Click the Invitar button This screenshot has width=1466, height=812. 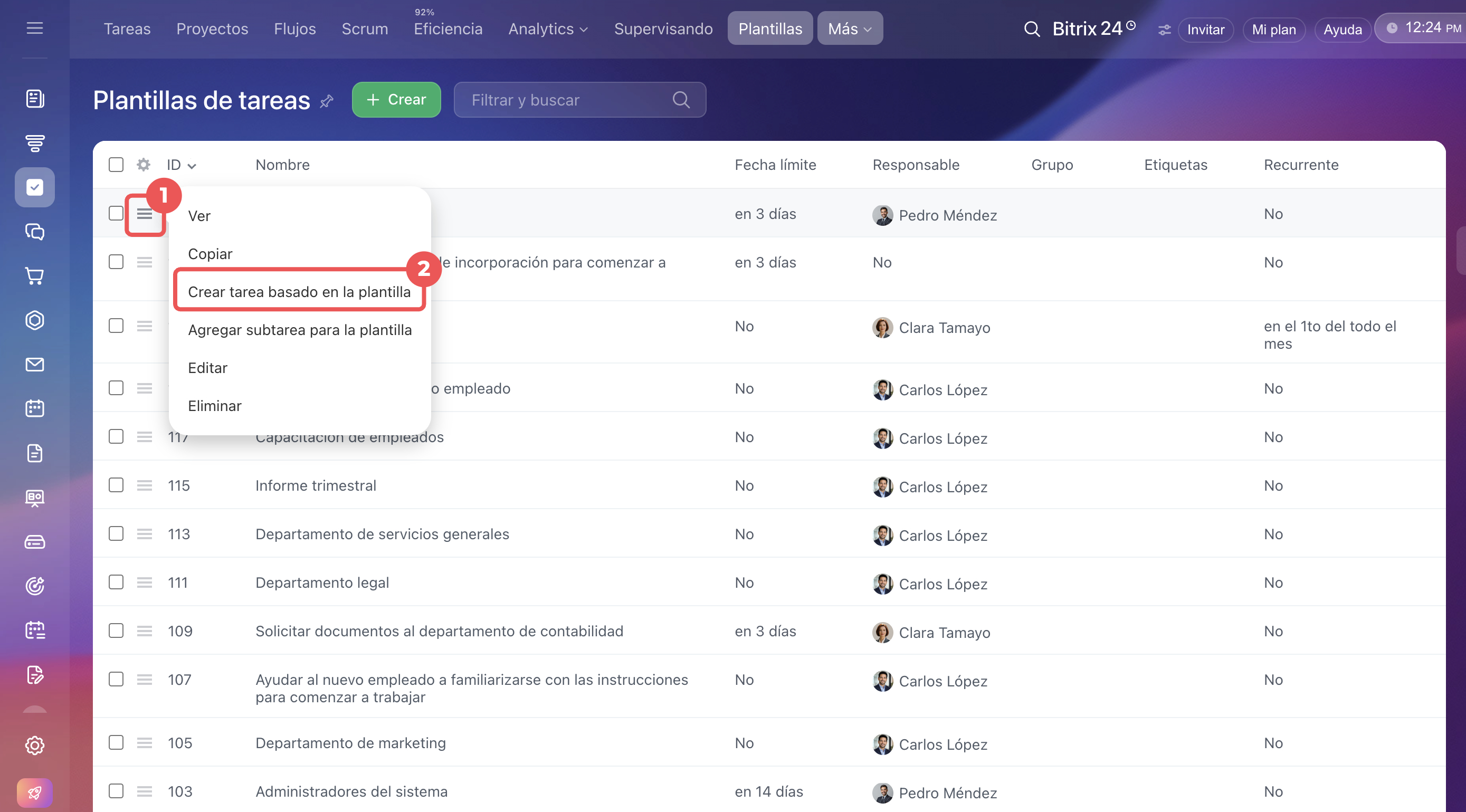point(1205,30)
